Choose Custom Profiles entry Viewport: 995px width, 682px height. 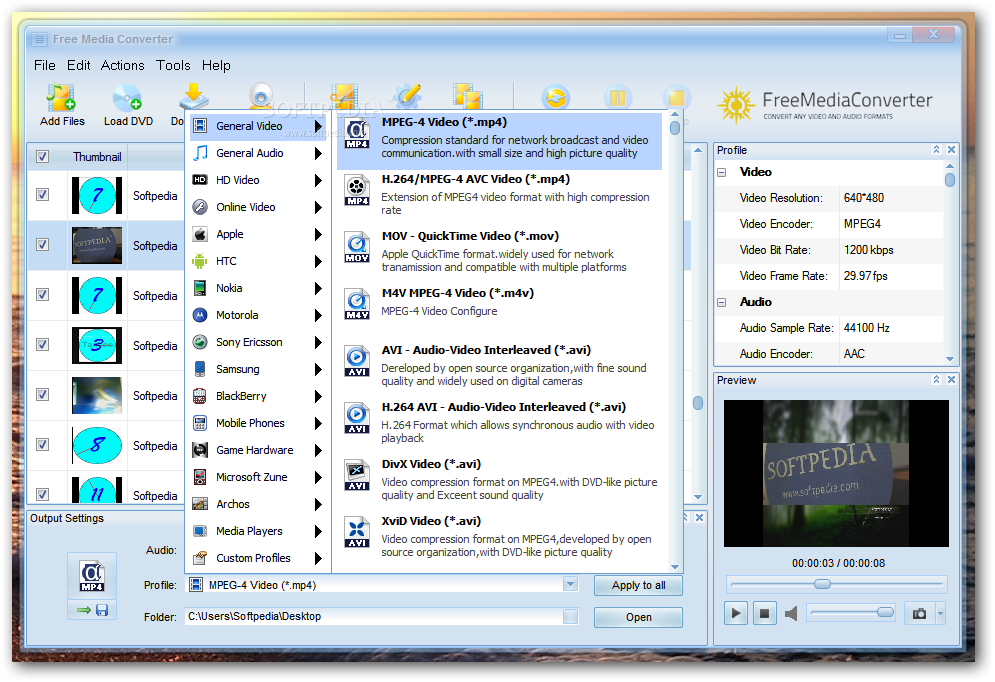pyautogui.click(x=258, y=558)
